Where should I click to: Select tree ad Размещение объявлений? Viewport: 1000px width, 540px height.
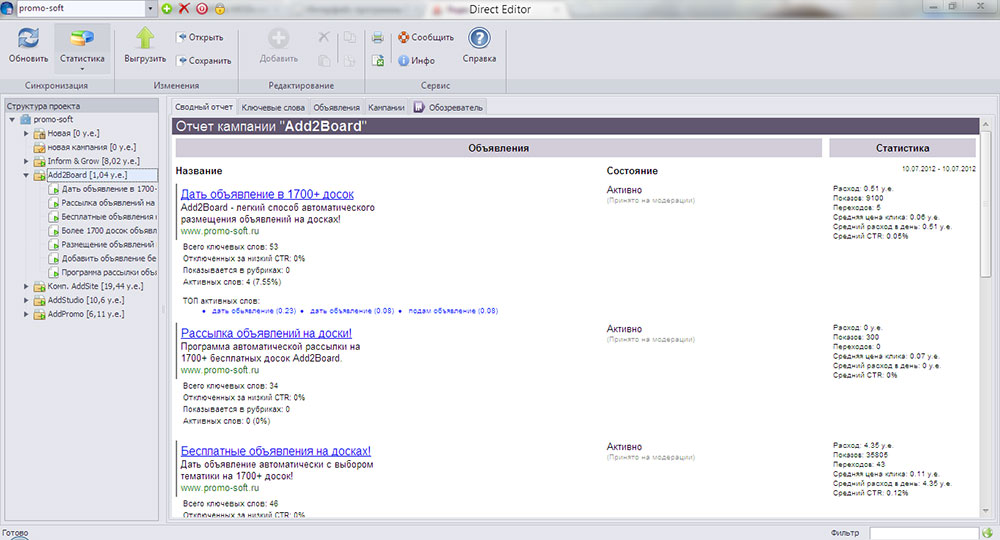tap(108, 245)
